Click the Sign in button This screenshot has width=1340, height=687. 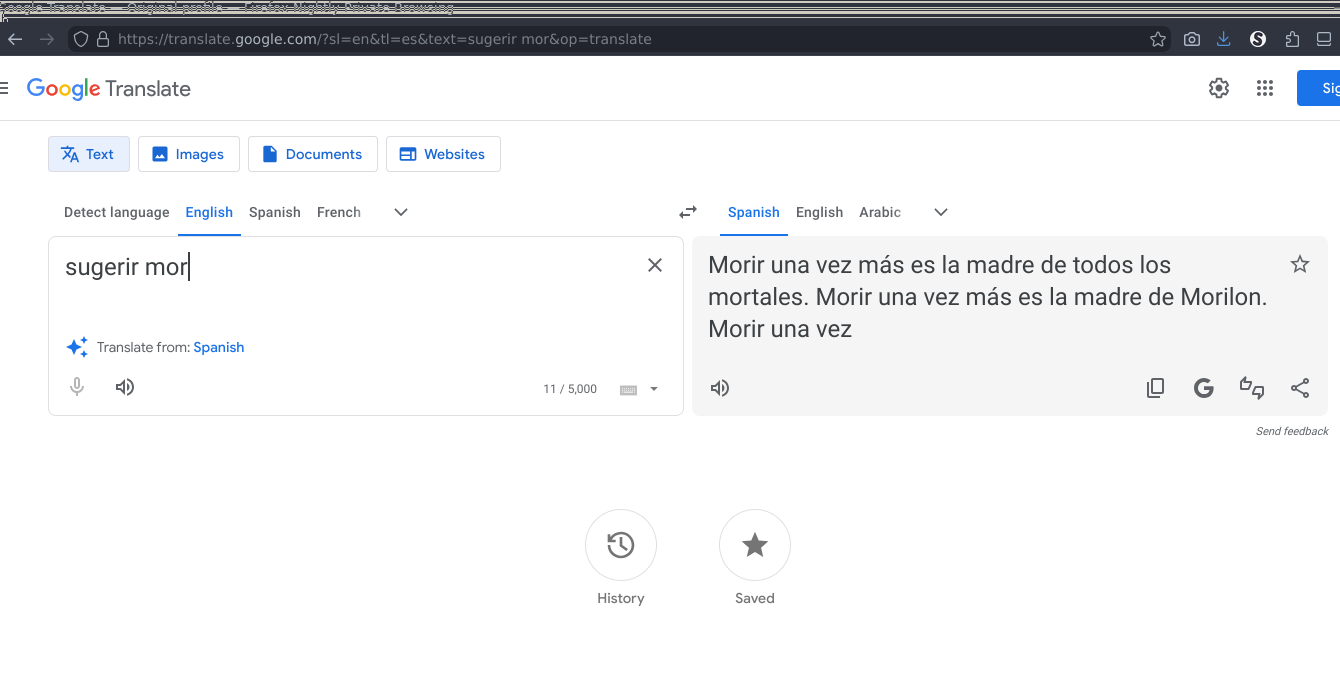pos(1319,88)
